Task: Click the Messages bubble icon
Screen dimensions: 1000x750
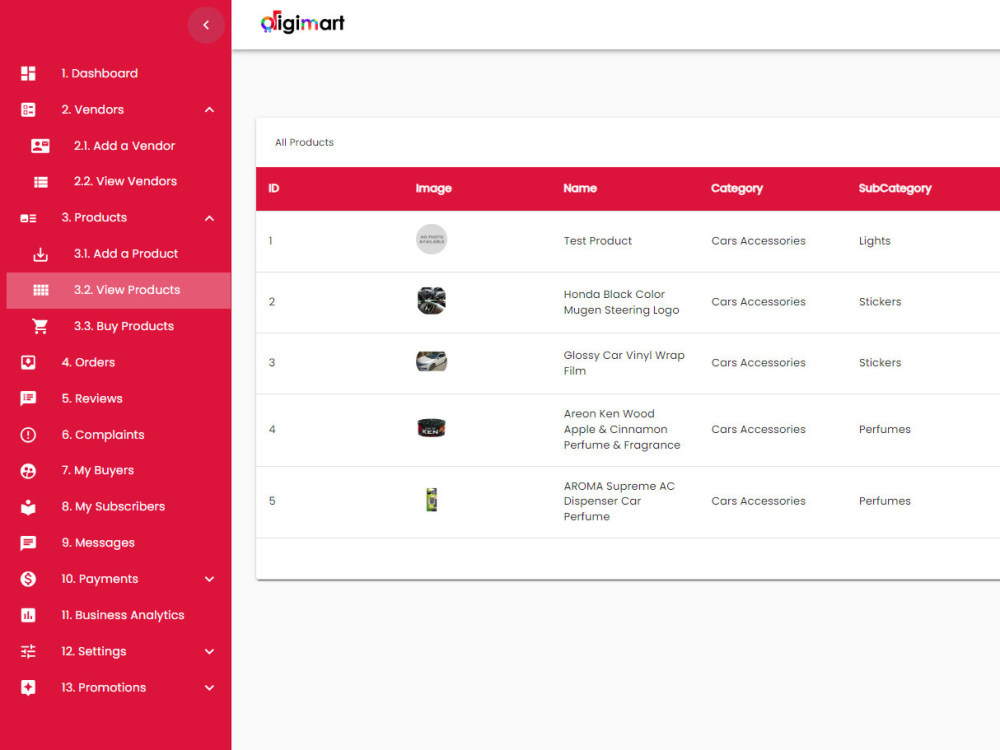Action: 28,543
